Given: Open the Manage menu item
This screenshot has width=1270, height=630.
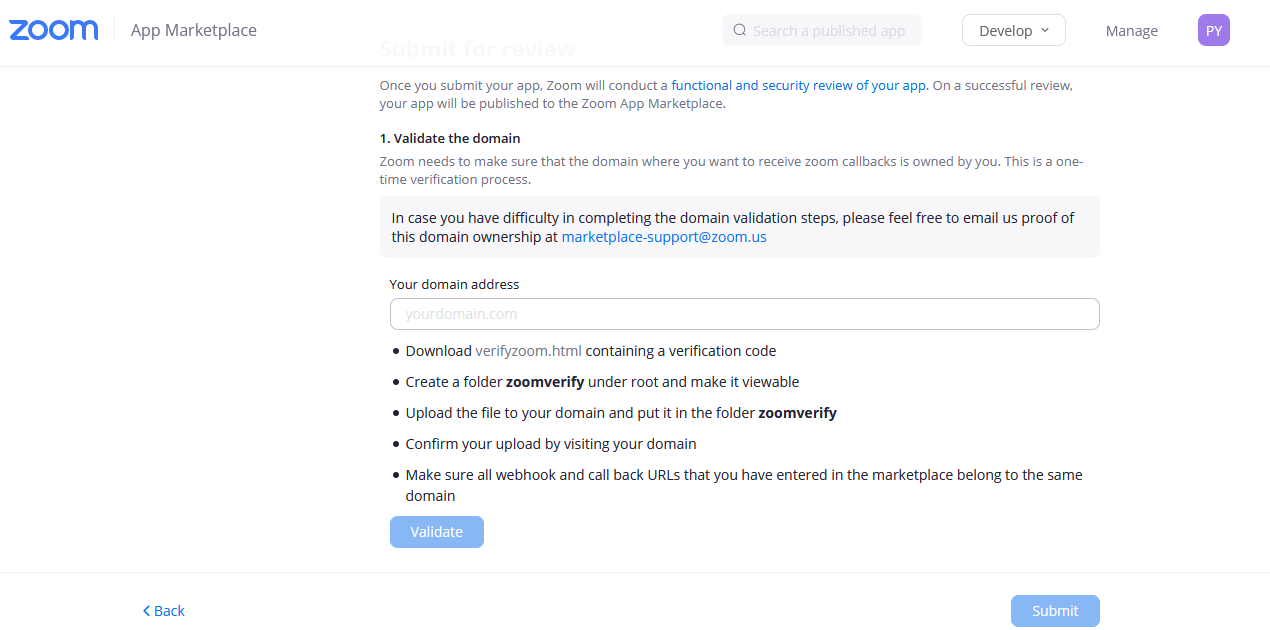Looking at the screenshot, I should click(1131, 31).
